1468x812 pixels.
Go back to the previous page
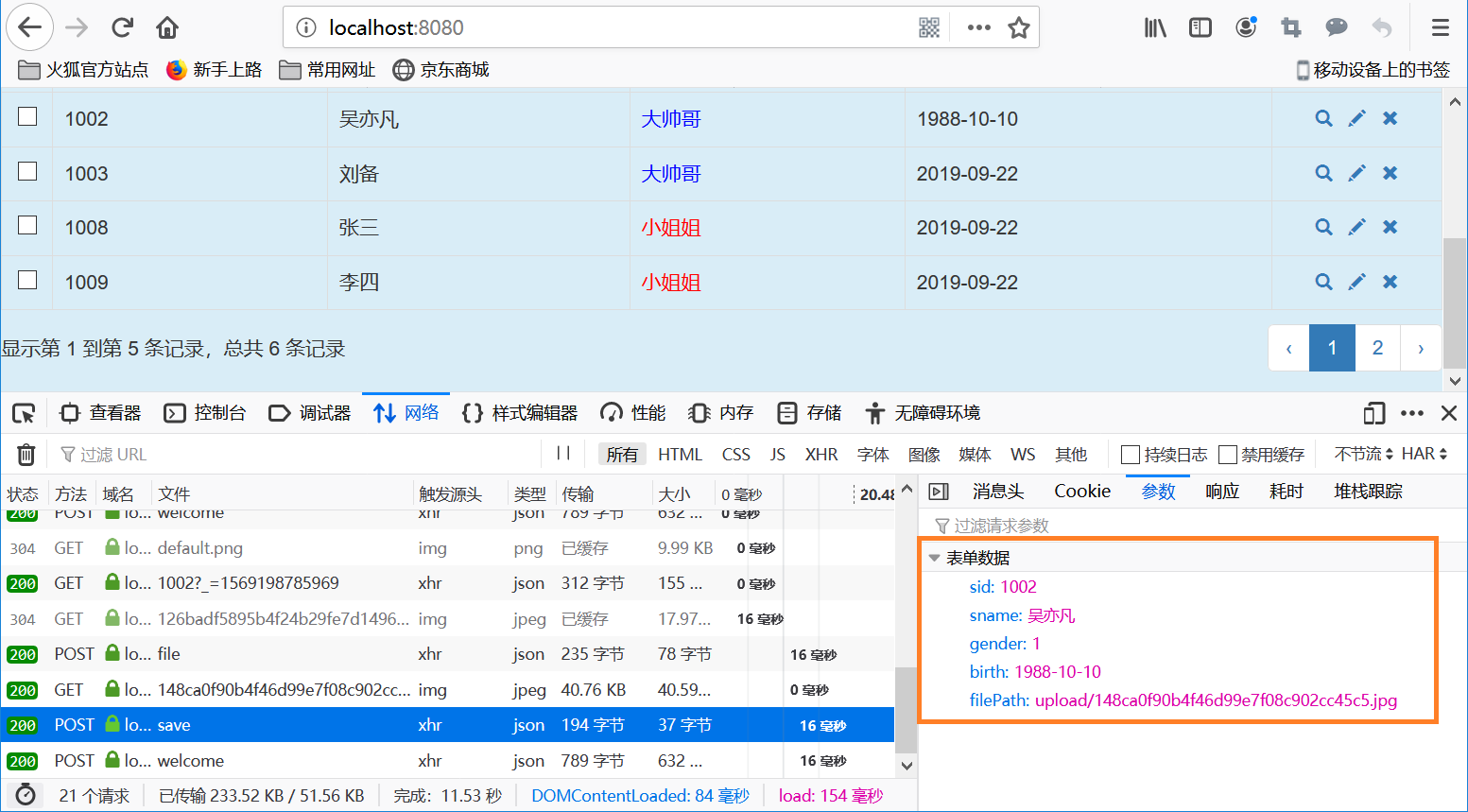pyautogui.click(x=29, y=27)
